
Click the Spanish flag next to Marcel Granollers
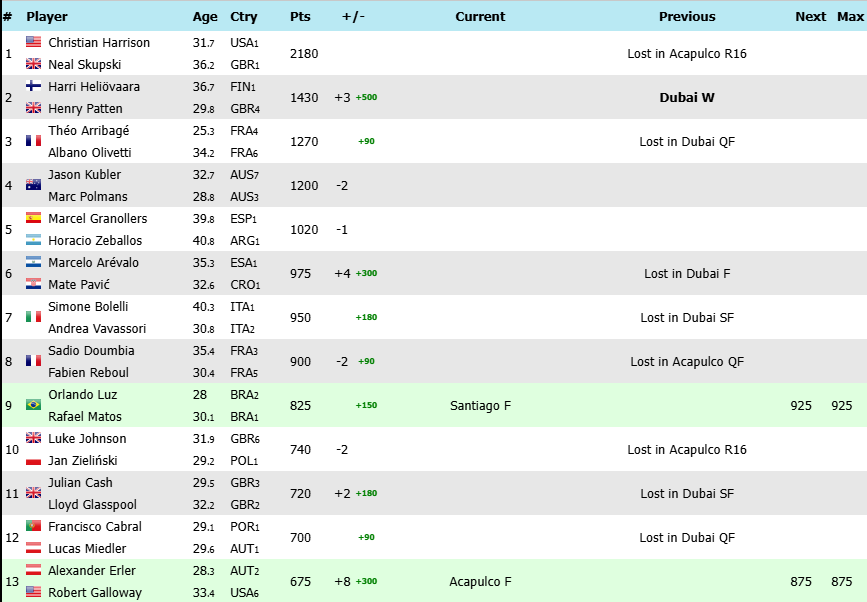click(x=33, y=219)
